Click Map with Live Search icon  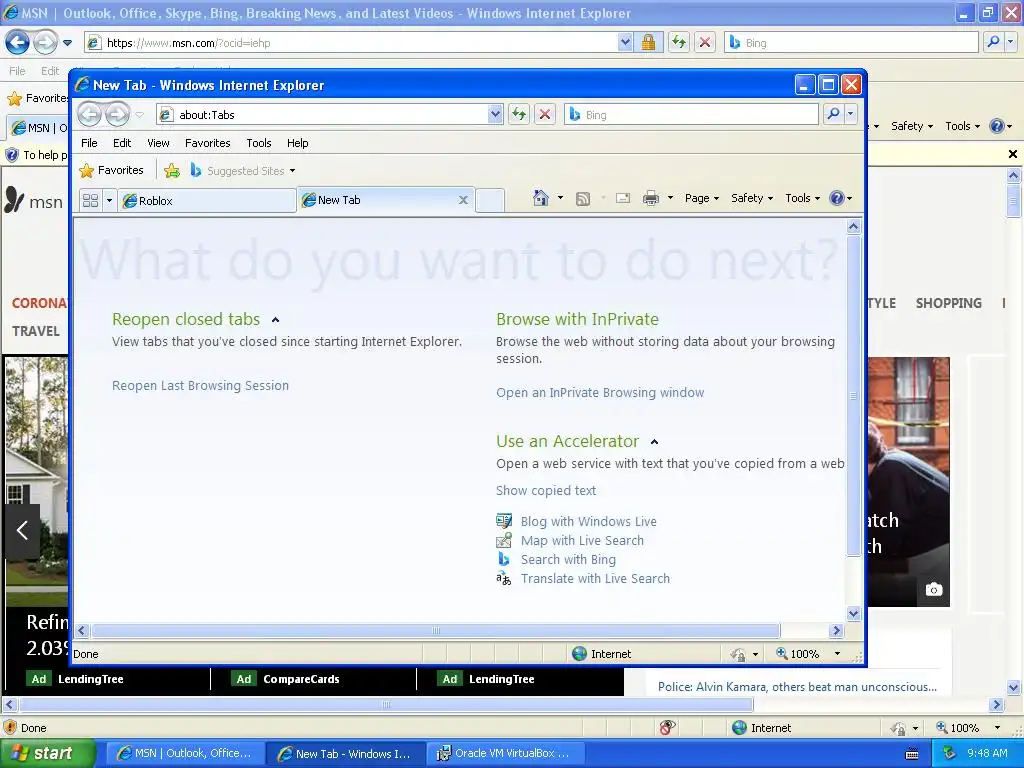(x=504, y=540)
